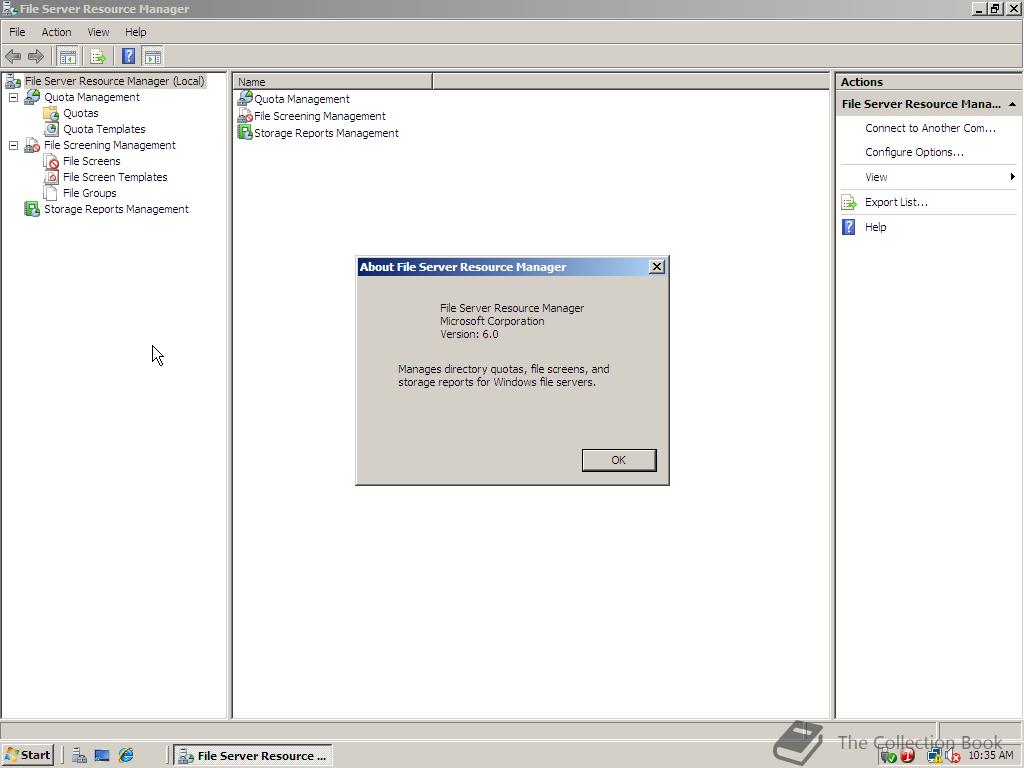Select File Screening Management in the console tree
Screen dimensions: 1024x768
[x=109, y=145]
